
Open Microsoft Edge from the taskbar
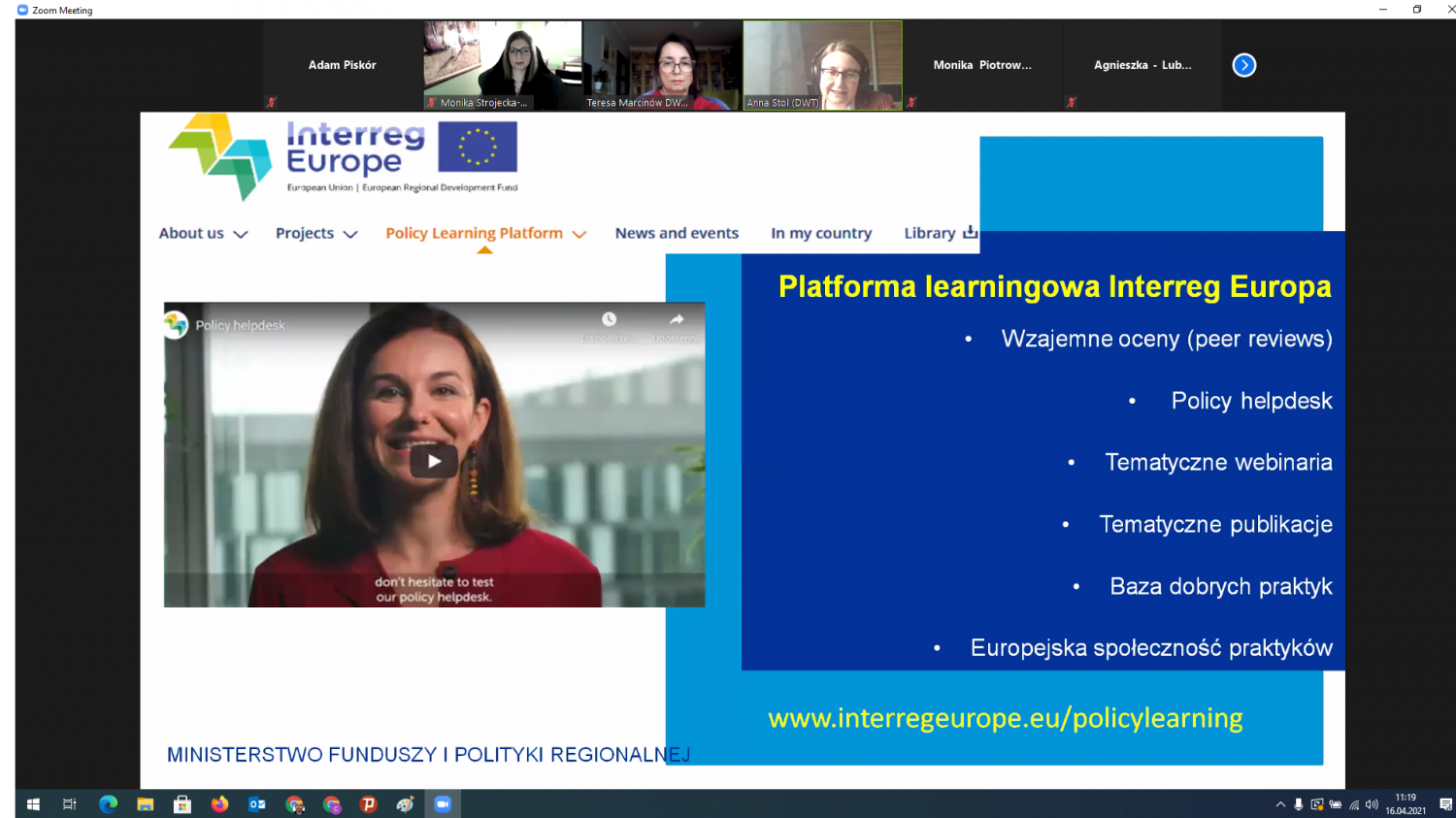coord(108,803)
